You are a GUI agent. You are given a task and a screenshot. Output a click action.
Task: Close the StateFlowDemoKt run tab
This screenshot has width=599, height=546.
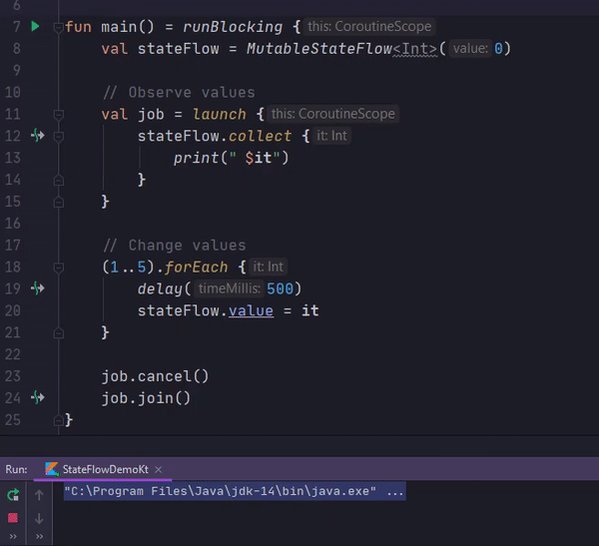pyautogui.click(x=159, y=469)
